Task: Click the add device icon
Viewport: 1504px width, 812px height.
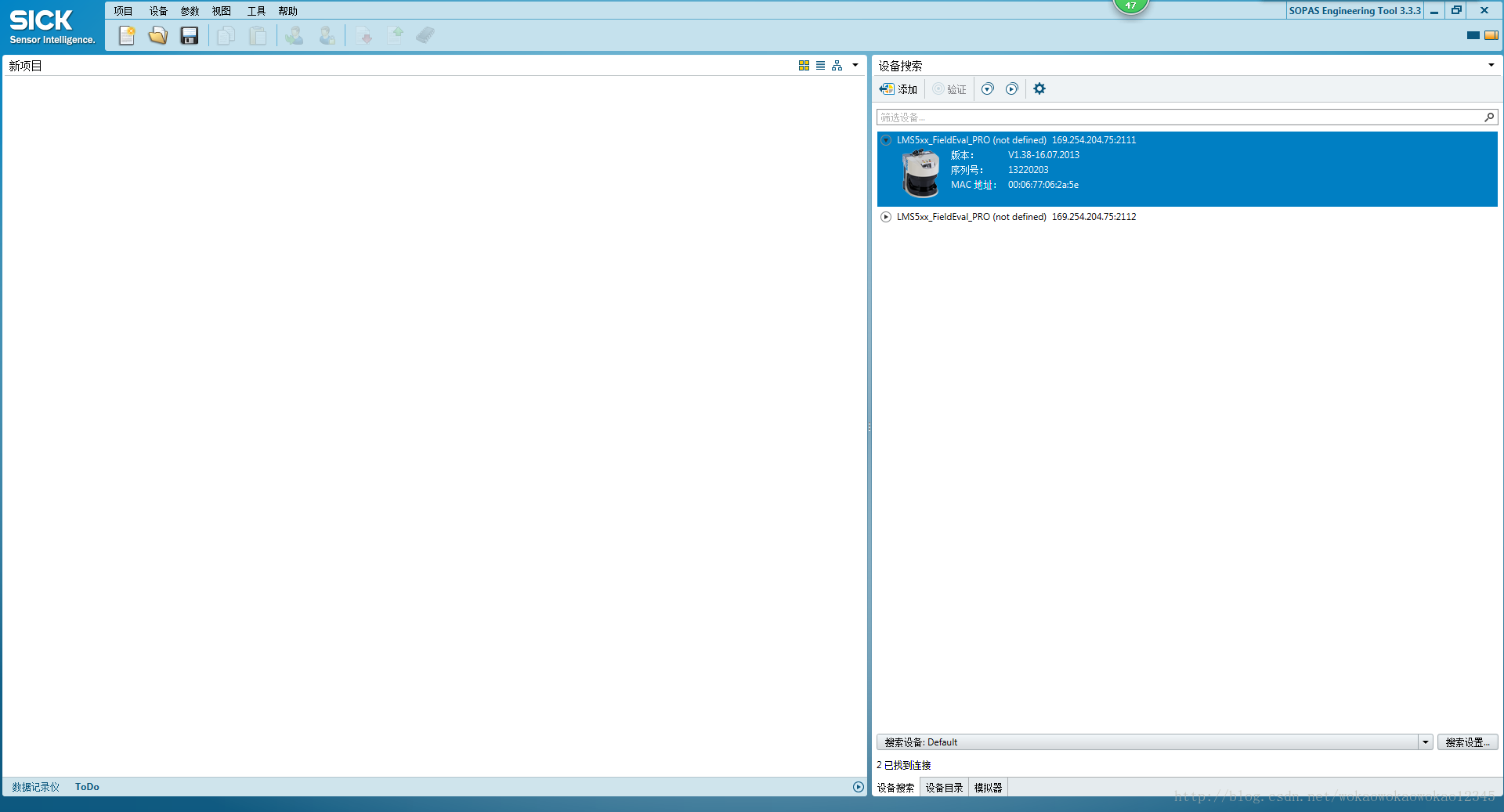Action: tap(898, 89)
